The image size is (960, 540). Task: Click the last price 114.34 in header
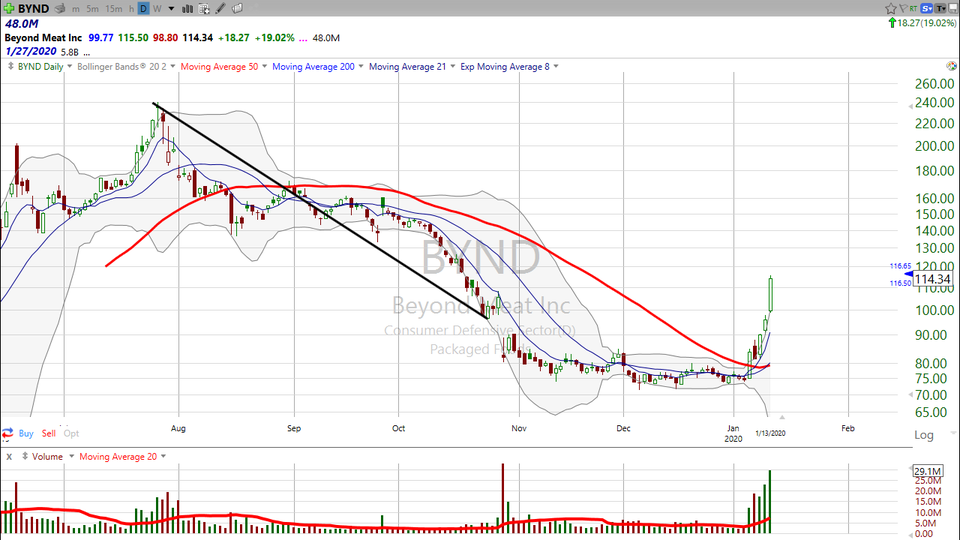(x=198, y=38)
